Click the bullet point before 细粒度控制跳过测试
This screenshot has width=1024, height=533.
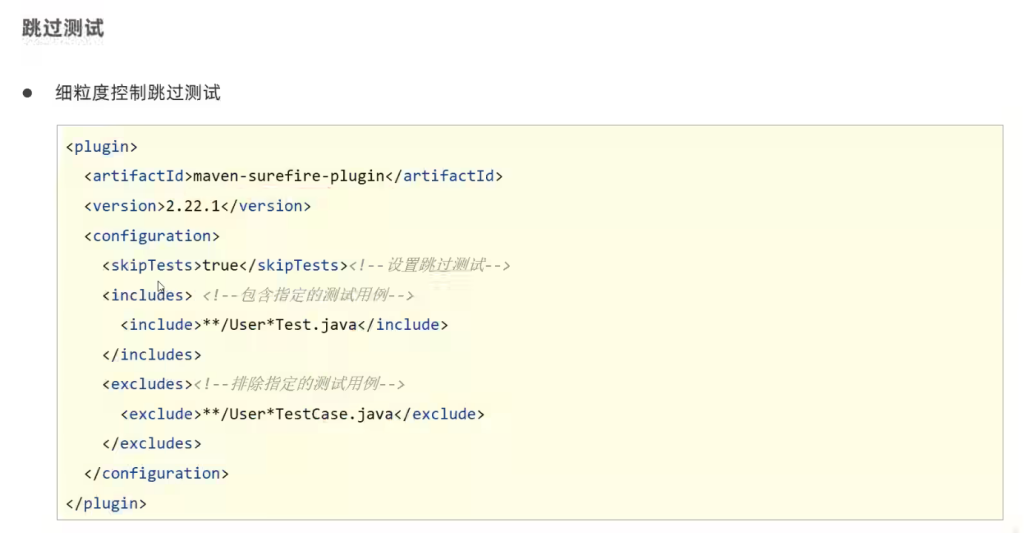[28, 93]
